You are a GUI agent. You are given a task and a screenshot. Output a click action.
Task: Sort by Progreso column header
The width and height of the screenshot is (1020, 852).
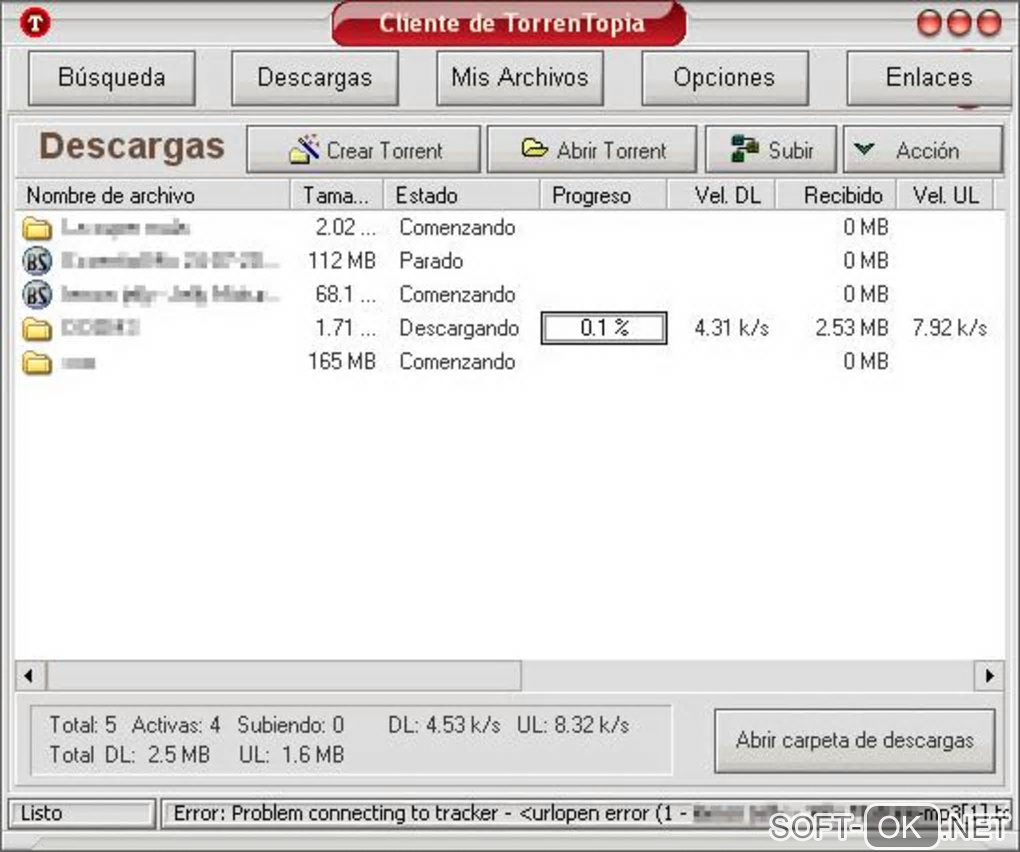(603, 195)
